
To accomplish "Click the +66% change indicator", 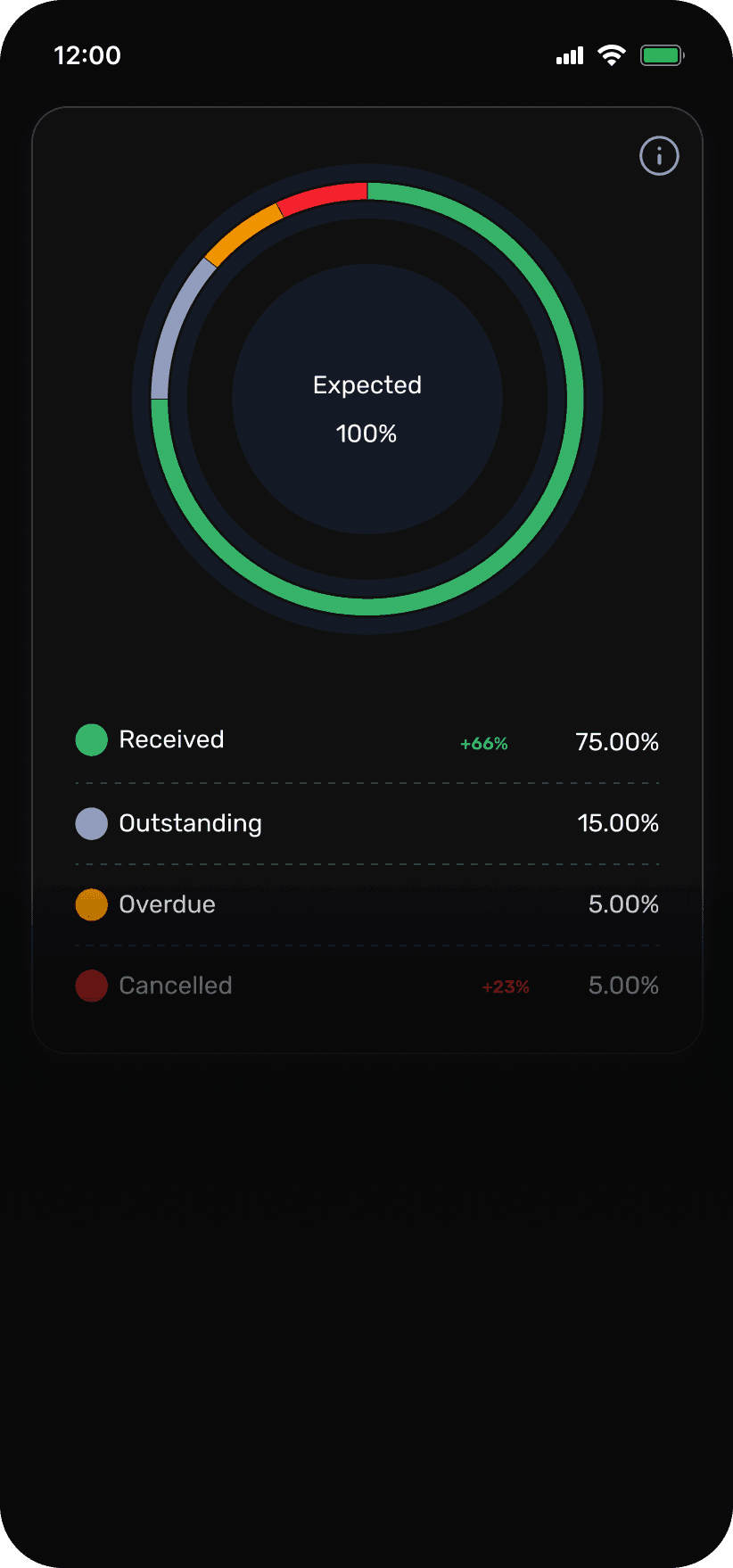I will point(483,742).
